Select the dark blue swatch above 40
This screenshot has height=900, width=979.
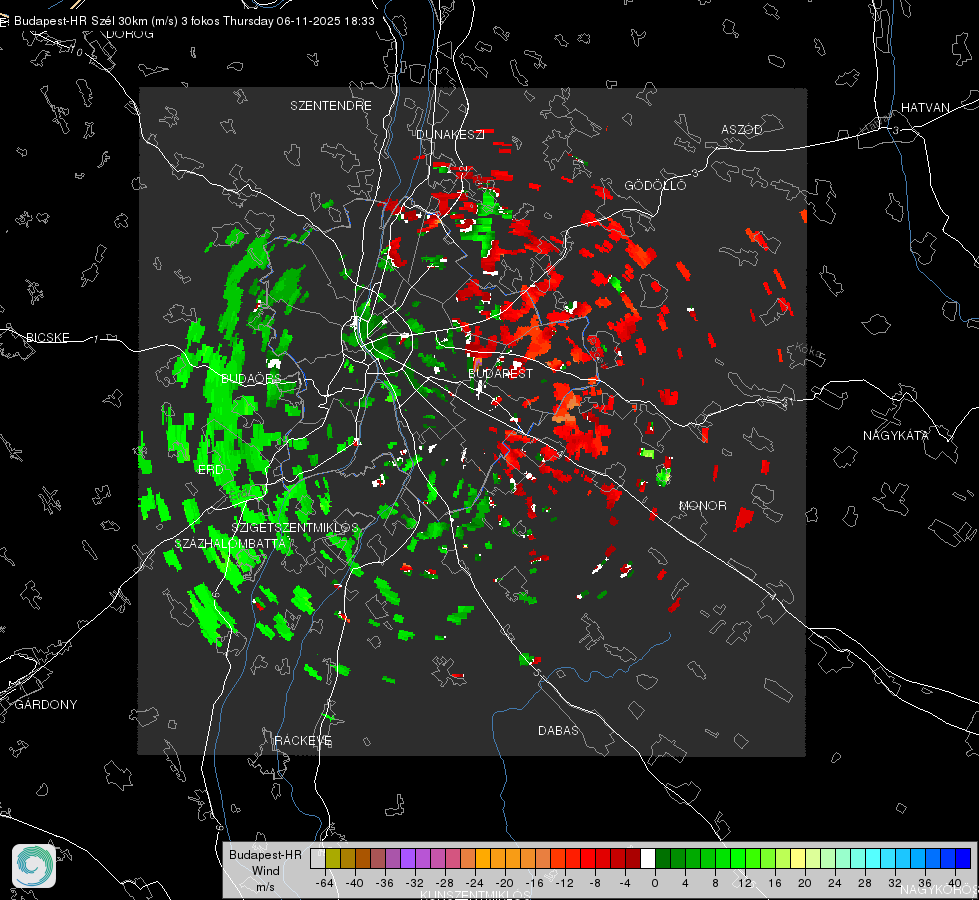coord(963,859)
